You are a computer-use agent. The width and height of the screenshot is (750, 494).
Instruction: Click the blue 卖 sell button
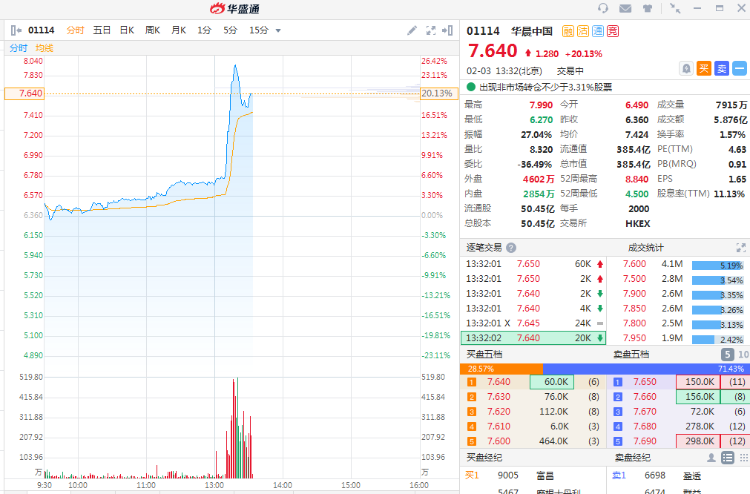coord(722,68)
